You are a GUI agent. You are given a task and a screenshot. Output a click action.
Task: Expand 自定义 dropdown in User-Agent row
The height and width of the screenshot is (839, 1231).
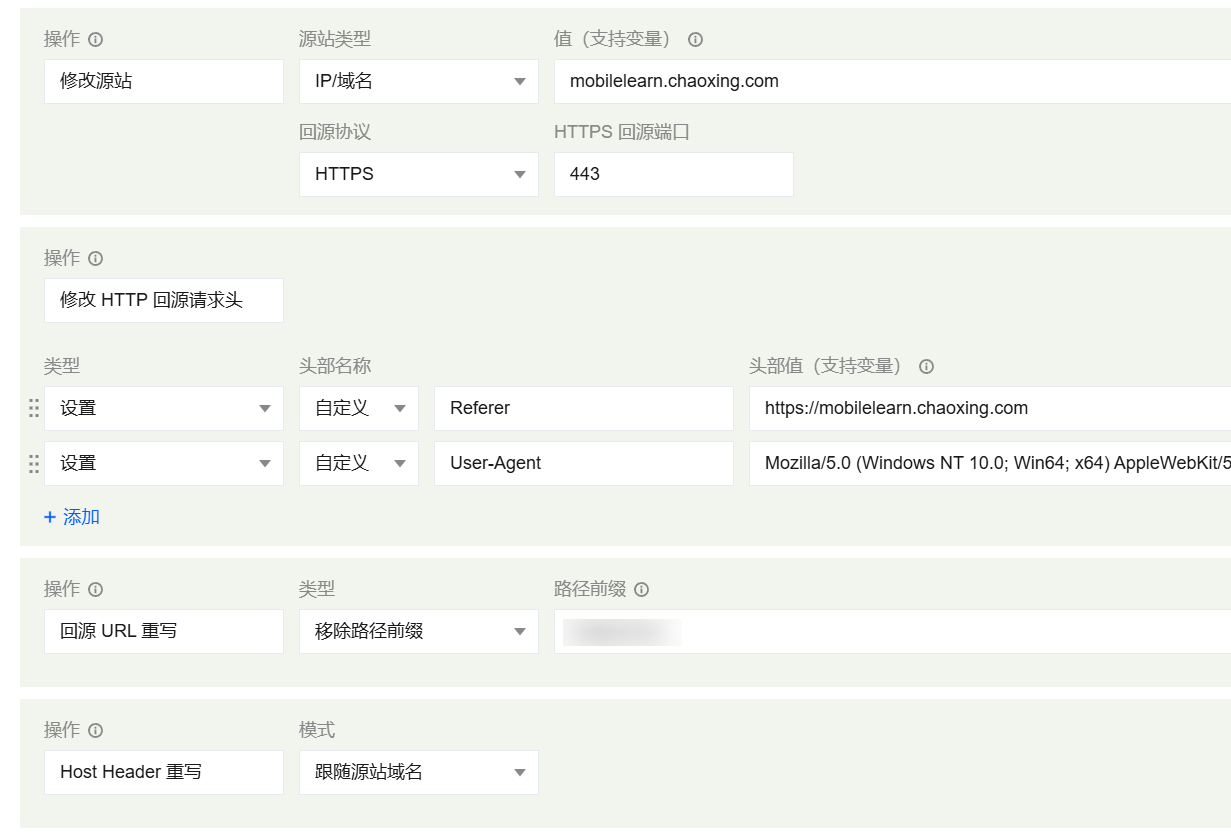[x=358, y=464]
